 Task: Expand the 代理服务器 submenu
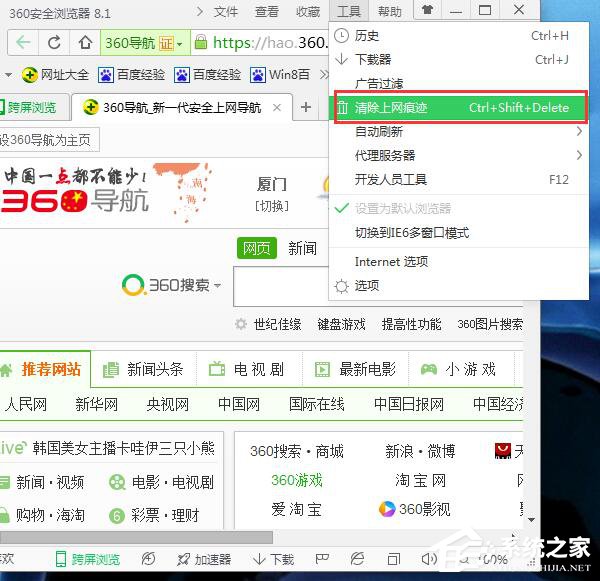[458, 156]
